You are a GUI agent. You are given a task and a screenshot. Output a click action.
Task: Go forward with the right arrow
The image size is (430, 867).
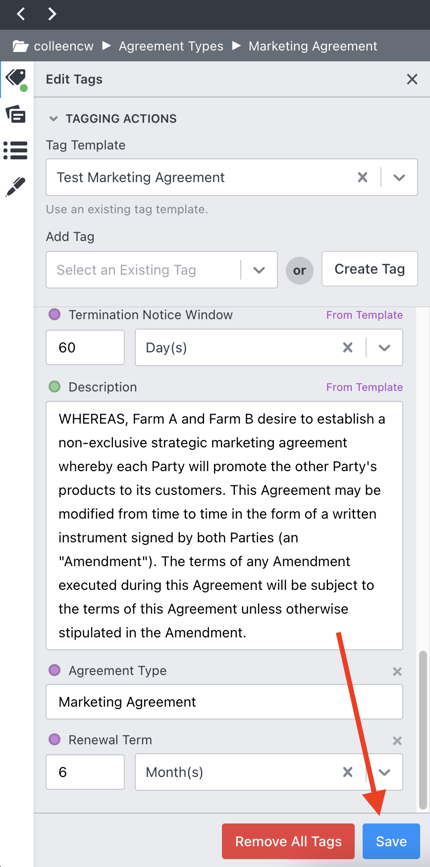pos(51,14)
